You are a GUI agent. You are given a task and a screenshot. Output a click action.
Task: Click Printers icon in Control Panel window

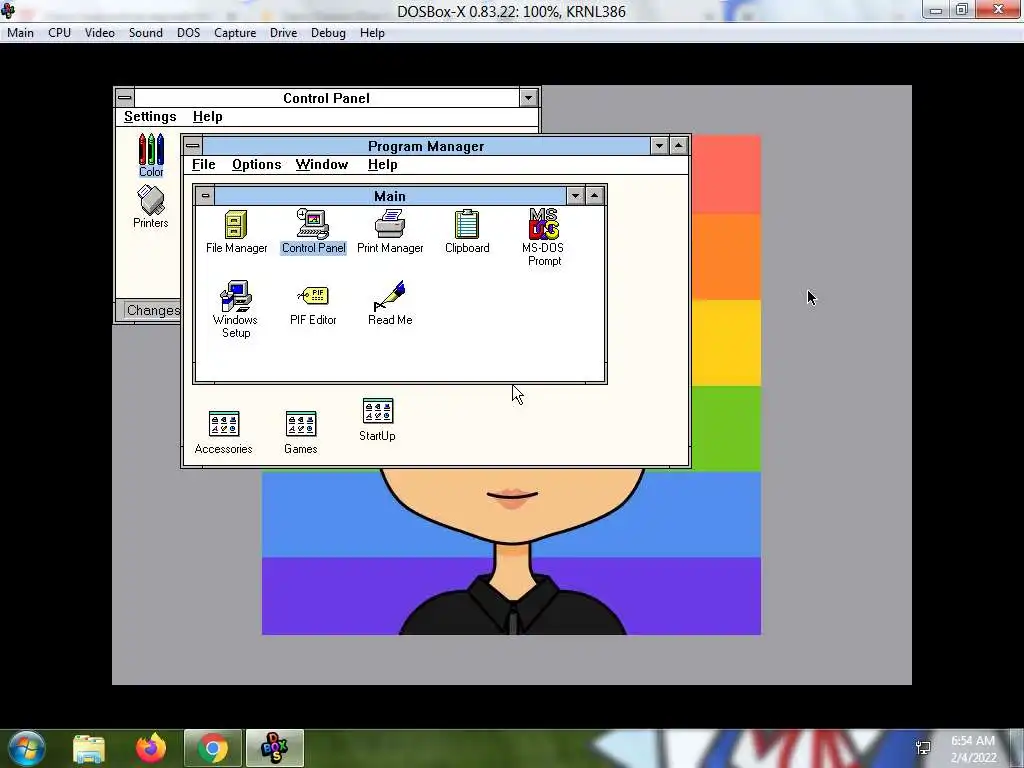click(x=151, y=206)
